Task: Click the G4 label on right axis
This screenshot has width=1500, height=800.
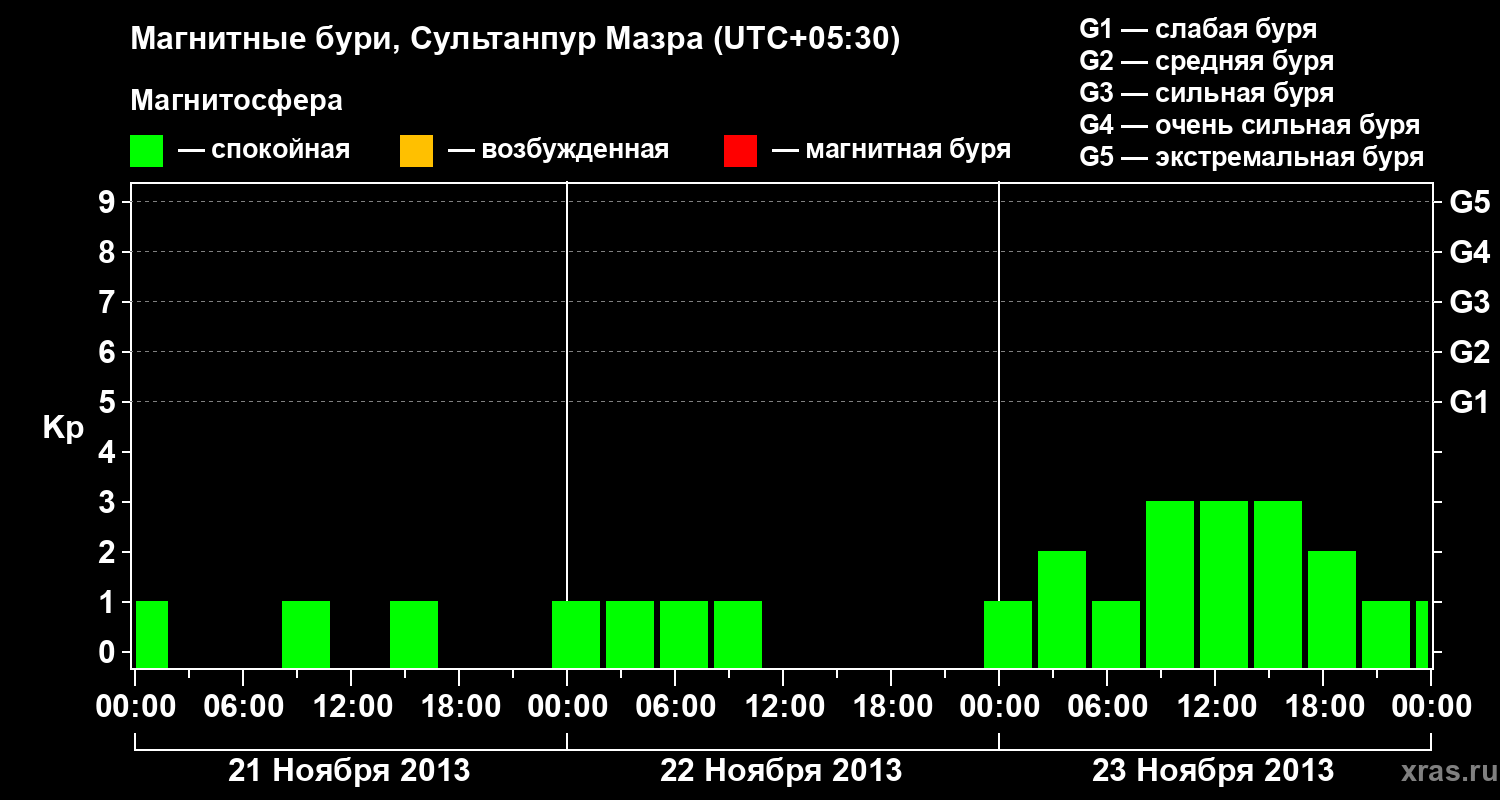Action: click(x=1469, y=252)
